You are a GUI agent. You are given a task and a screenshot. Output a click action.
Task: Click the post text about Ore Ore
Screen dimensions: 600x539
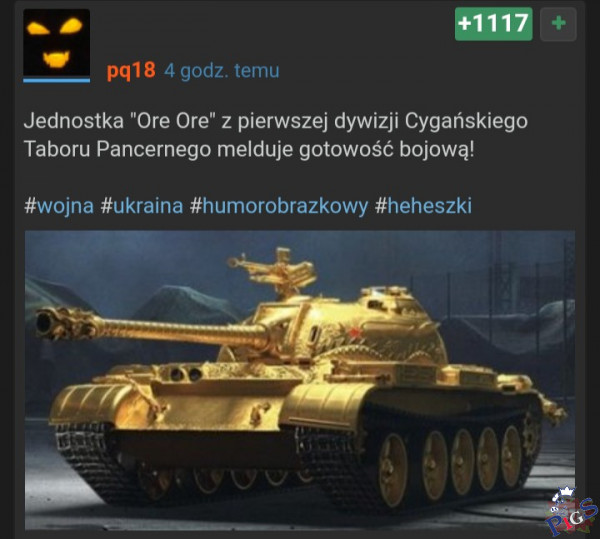[276, 135]
